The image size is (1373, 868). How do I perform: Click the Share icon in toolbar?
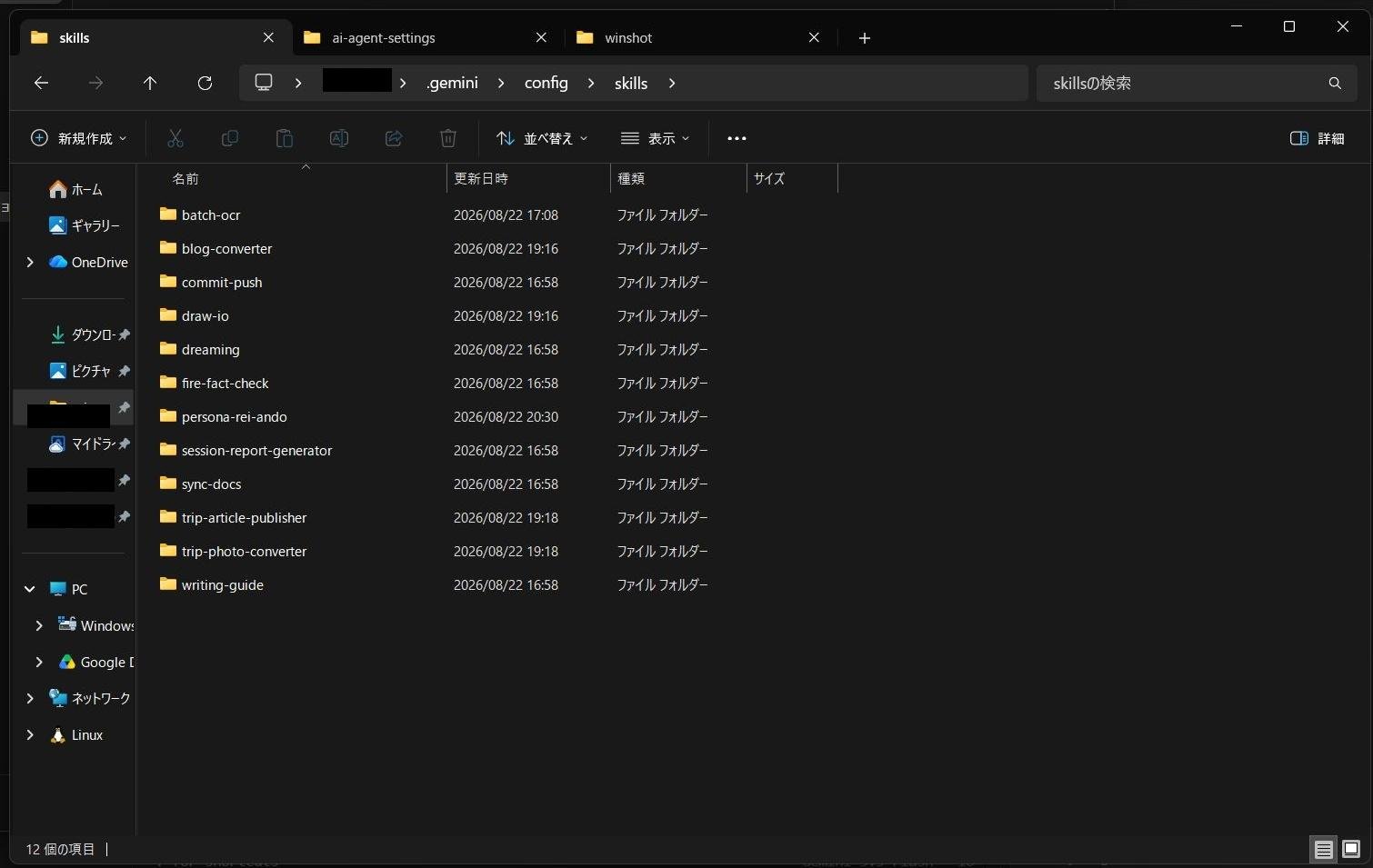394,138
